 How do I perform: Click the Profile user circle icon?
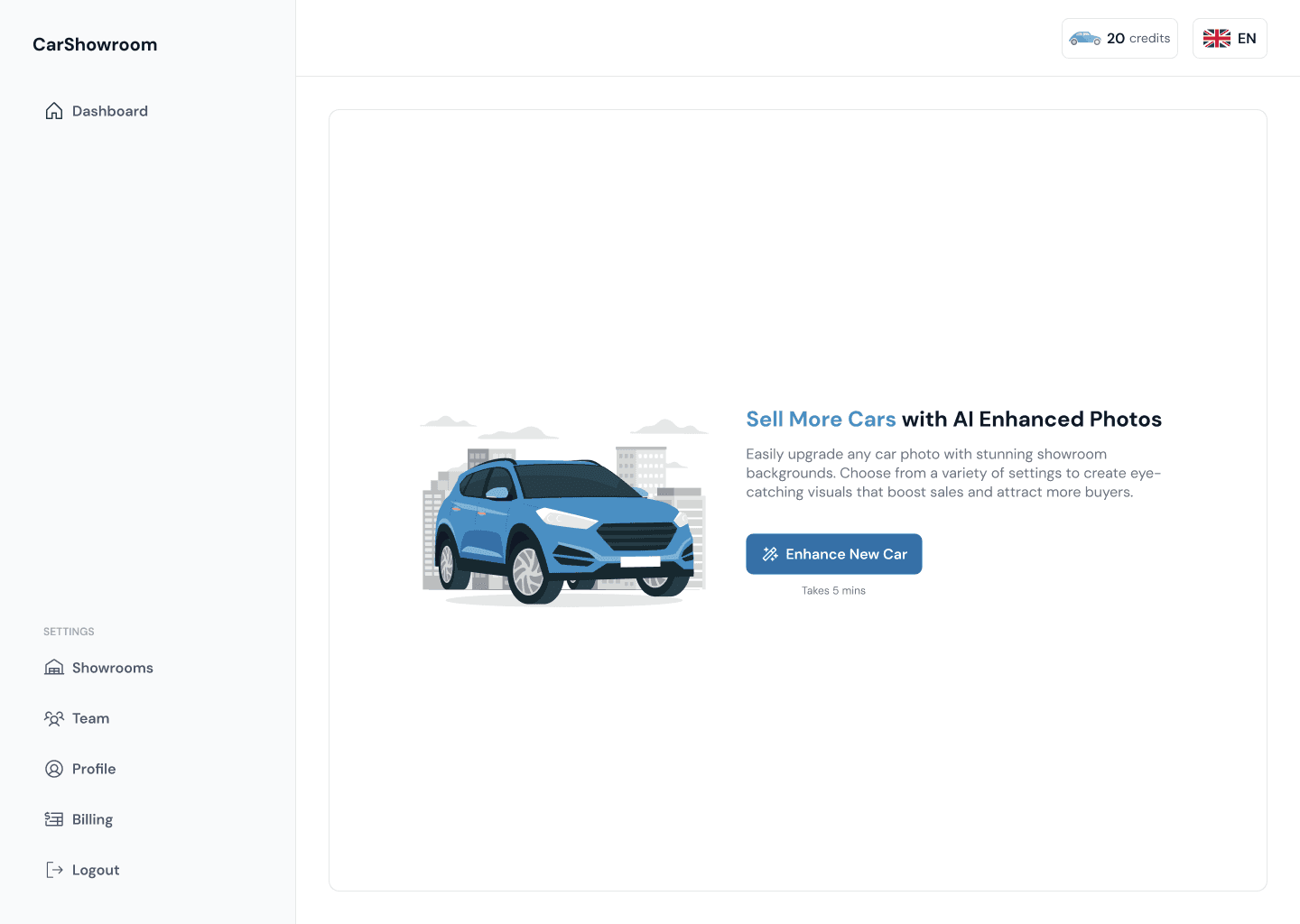coord(54,769)
